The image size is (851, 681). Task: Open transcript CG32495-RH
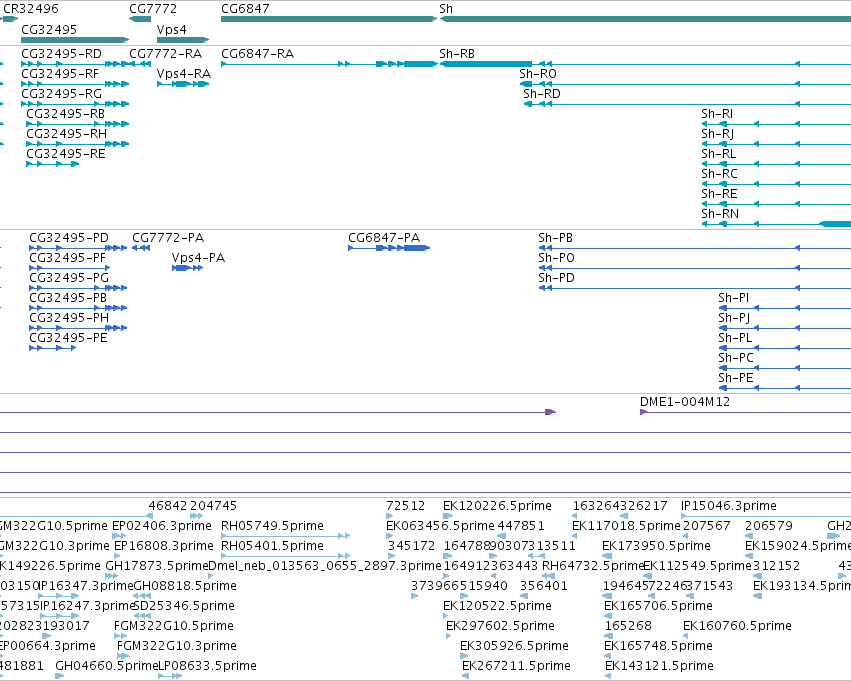(67, 133)
